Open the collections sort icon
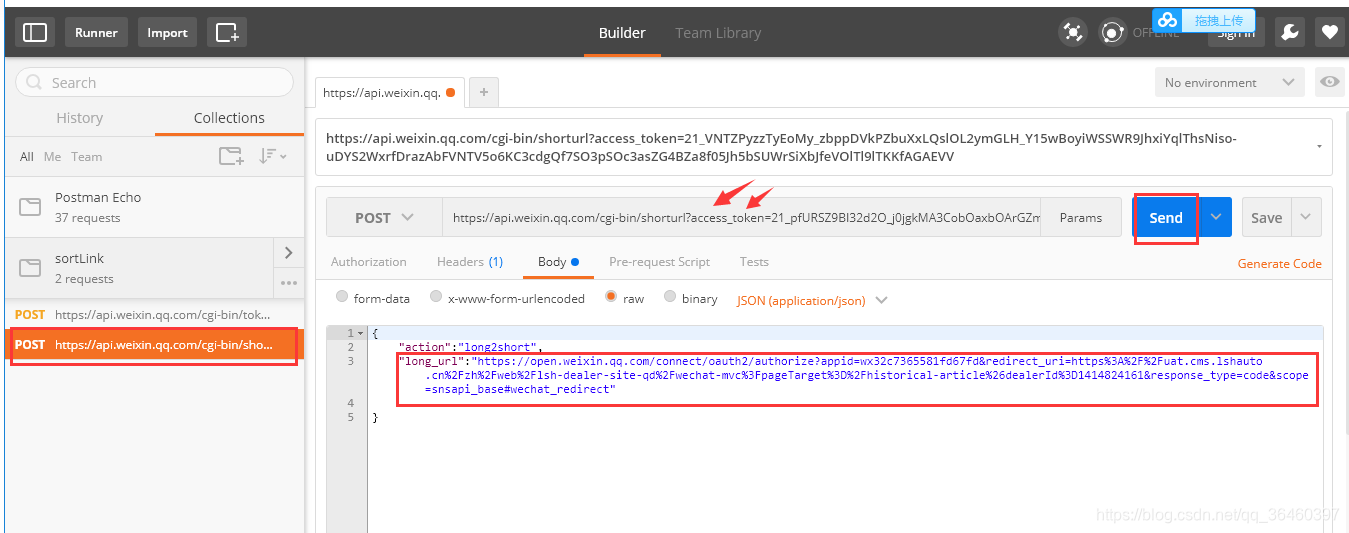Image resolution: width=1349 pixels, height=533 pixels. tap(272, 156)
